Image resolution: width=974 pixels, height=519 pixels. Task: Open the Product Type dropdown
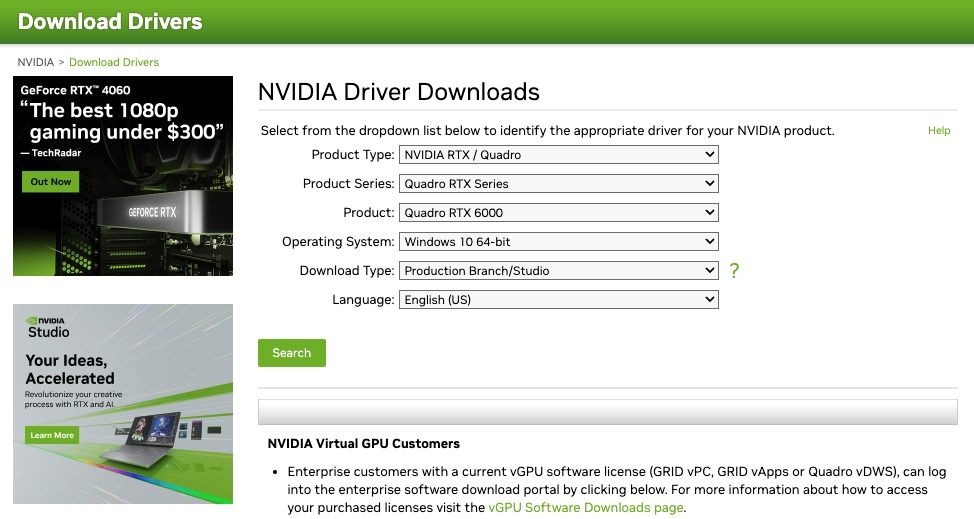pos(558,155)
